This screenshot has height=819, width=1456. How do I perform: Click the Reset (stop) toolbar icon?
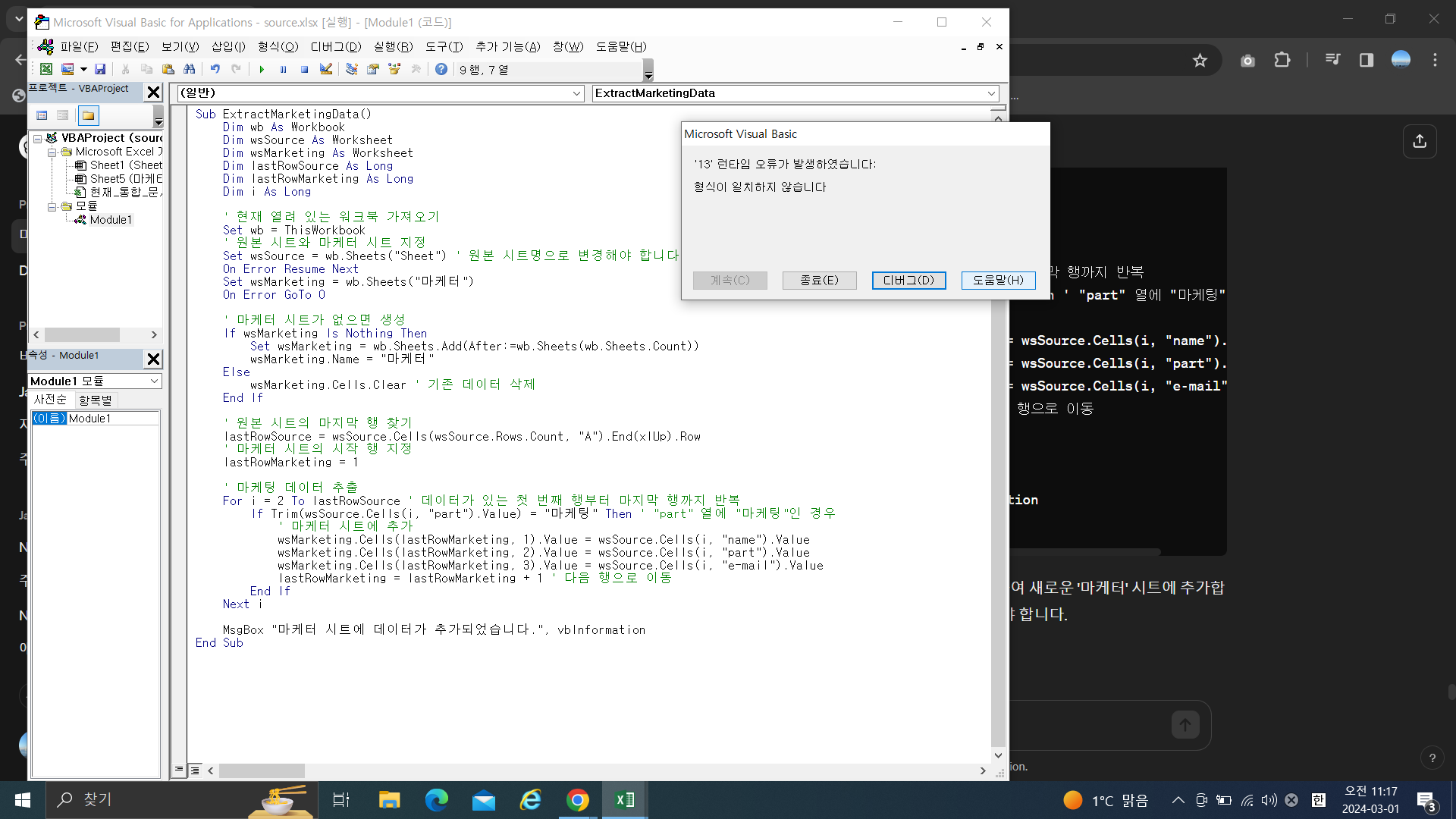tap(304, 69)
